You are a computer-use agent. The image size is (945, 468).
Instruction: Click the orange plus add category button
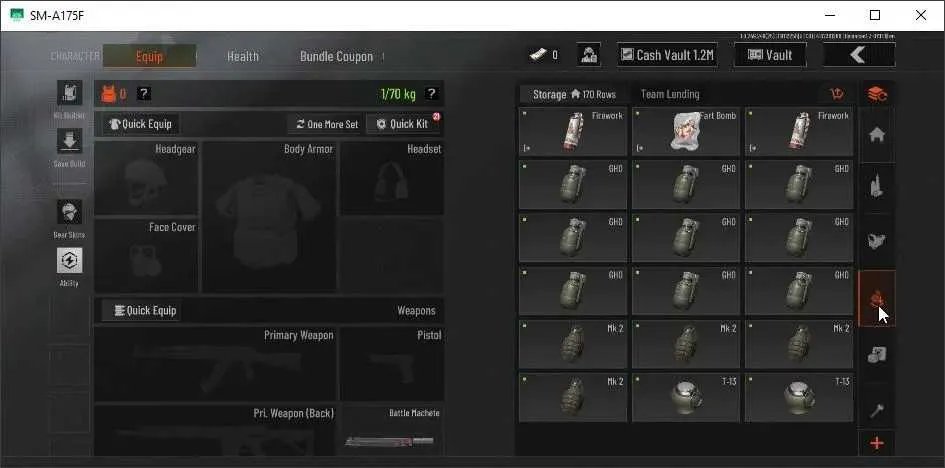tap(877, 444)
